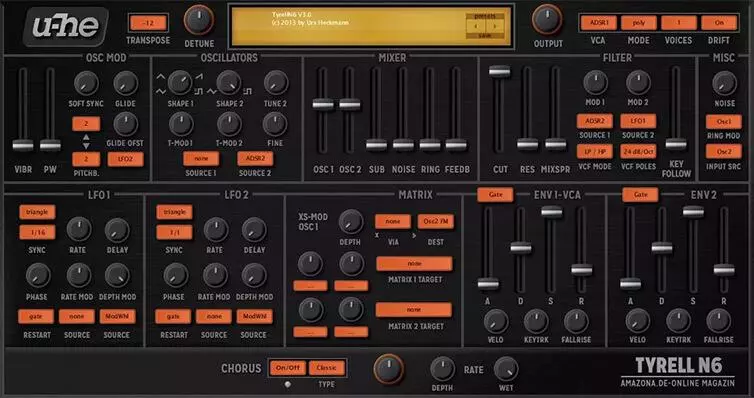Click the Detune knob
This screenshot has height=398, width=754.
pyautogui.click(x=199, y=19)
